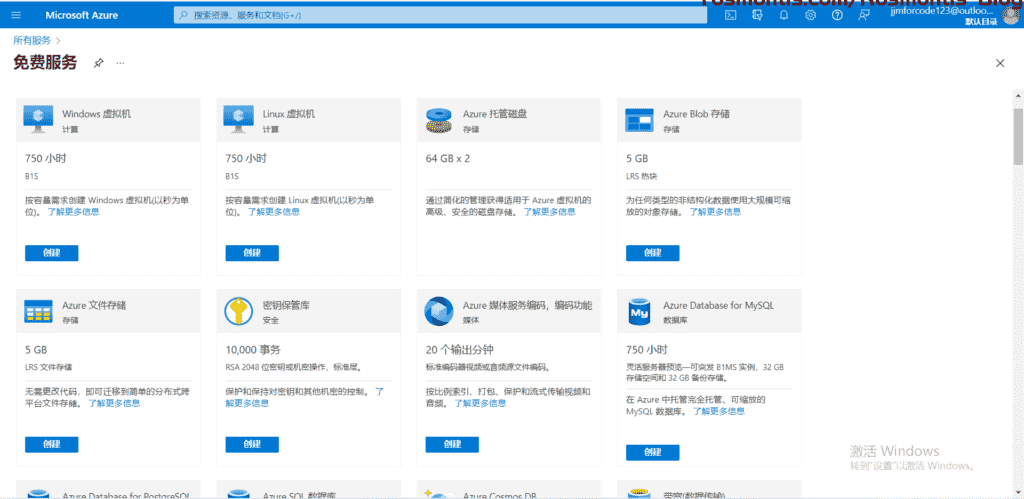Click the scrollbar up arrow
This screenshot has width=1024, height=499.
pyautogui.click(x=1018, y=95)
